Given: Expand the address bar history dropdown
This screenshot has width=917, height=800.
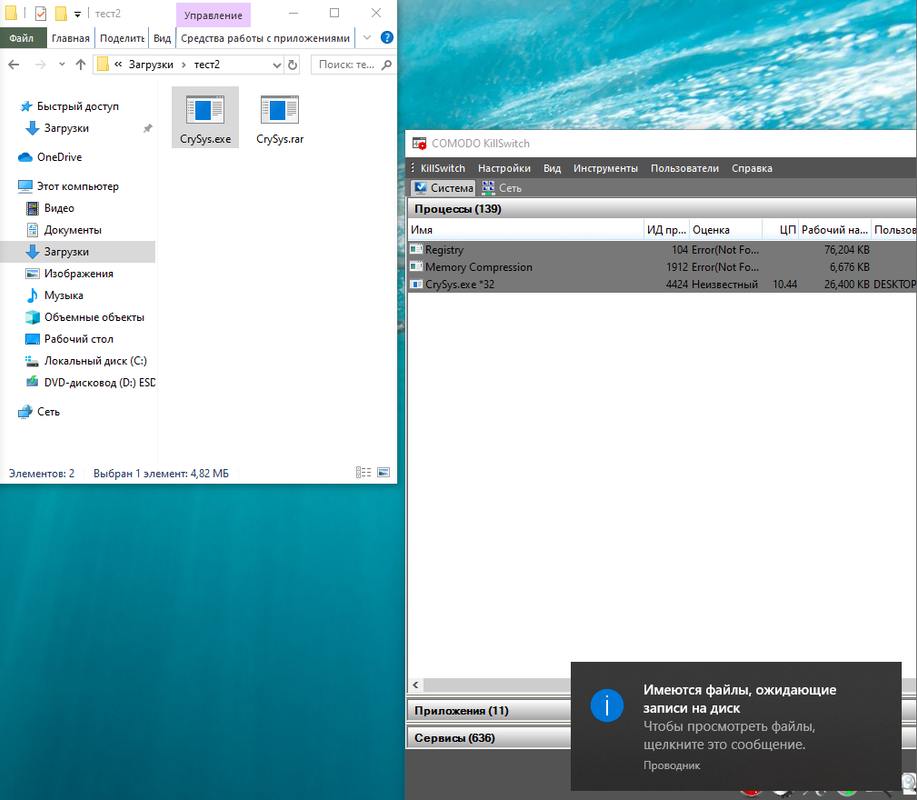Looking at the screenshot, I should (x=277, y=65).
